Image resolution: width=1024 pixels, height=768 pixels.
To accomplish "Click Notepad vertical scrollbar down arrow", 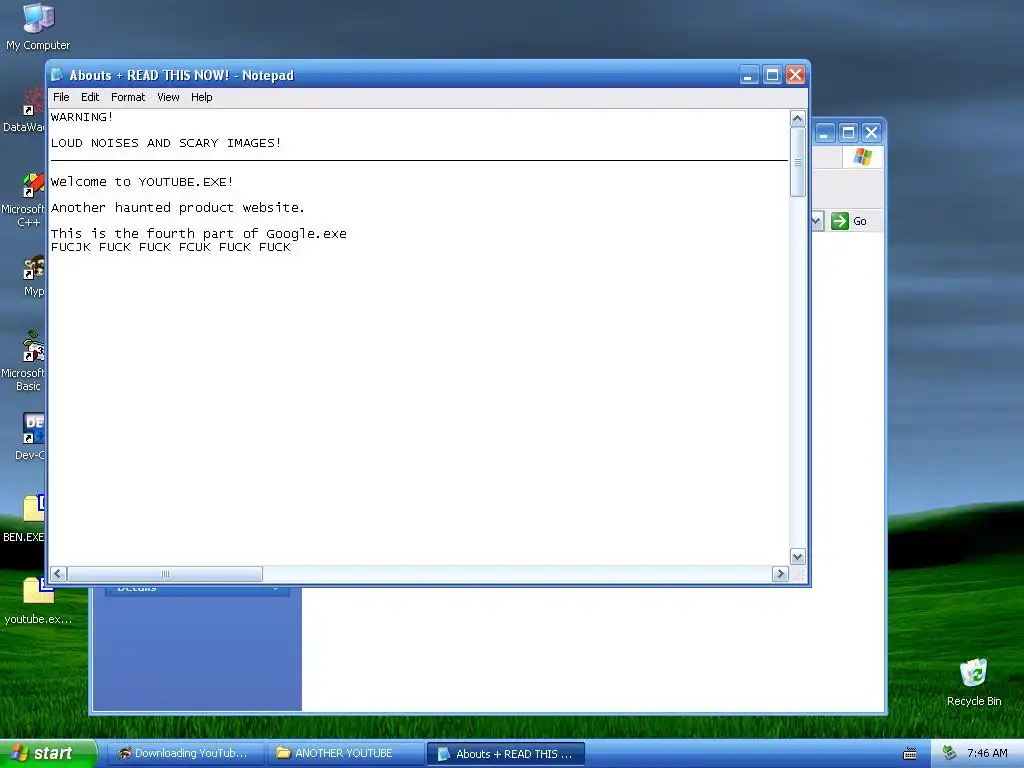I will click(797, 557).
